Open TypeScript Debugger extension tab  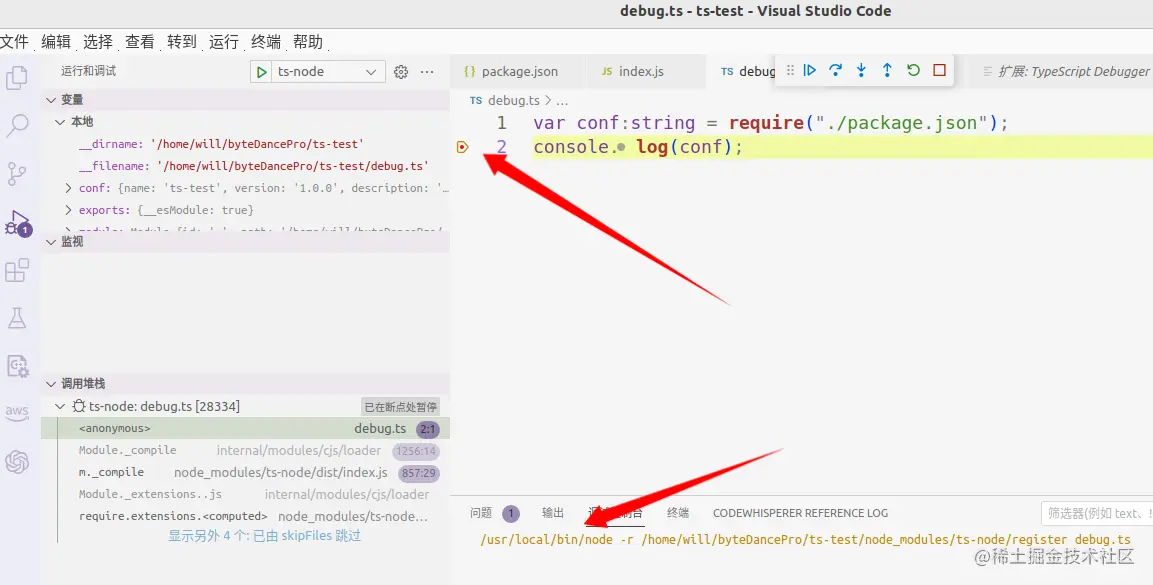(1065, 71)
